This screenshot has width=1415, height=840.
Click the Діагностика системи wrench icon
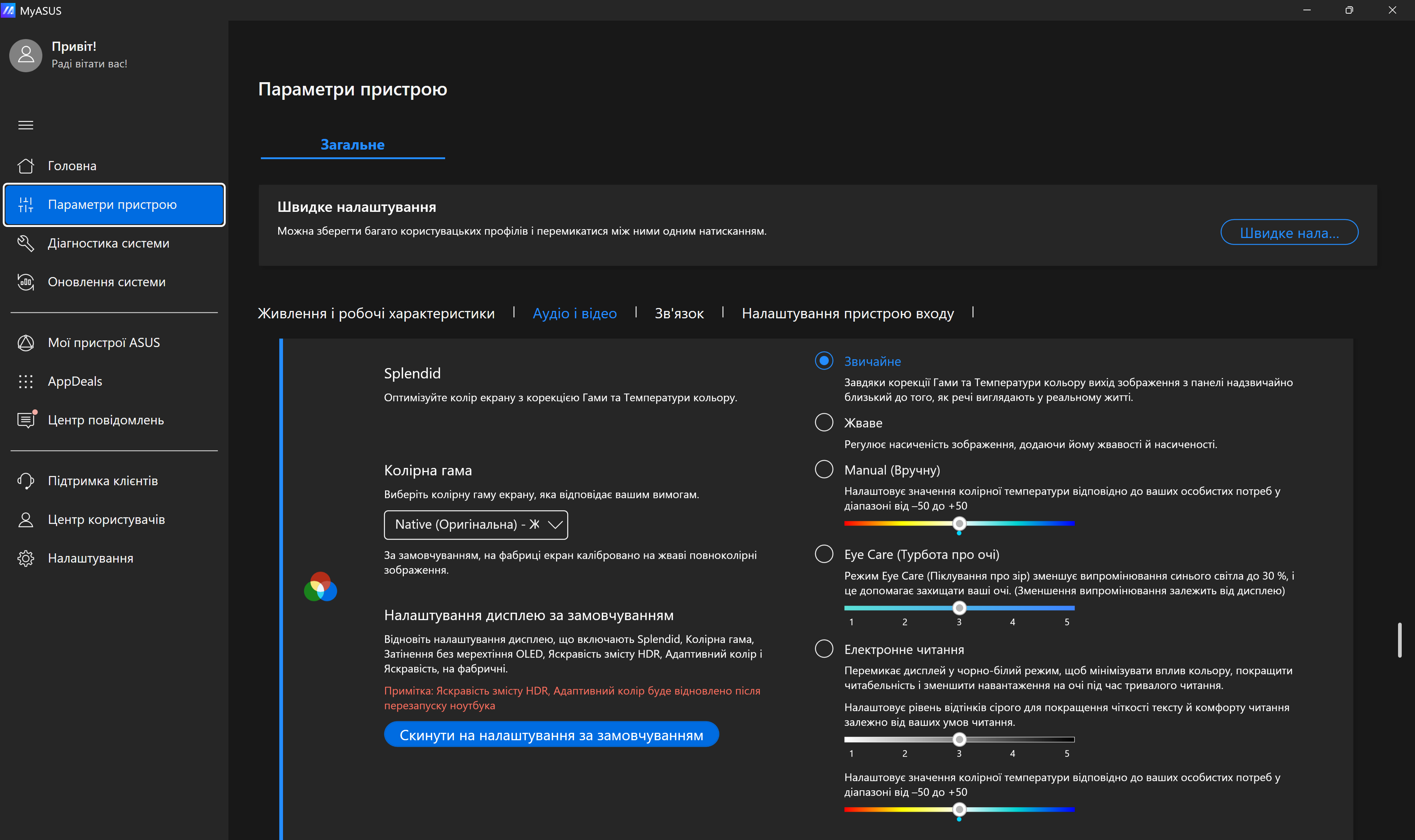point(25,244)
